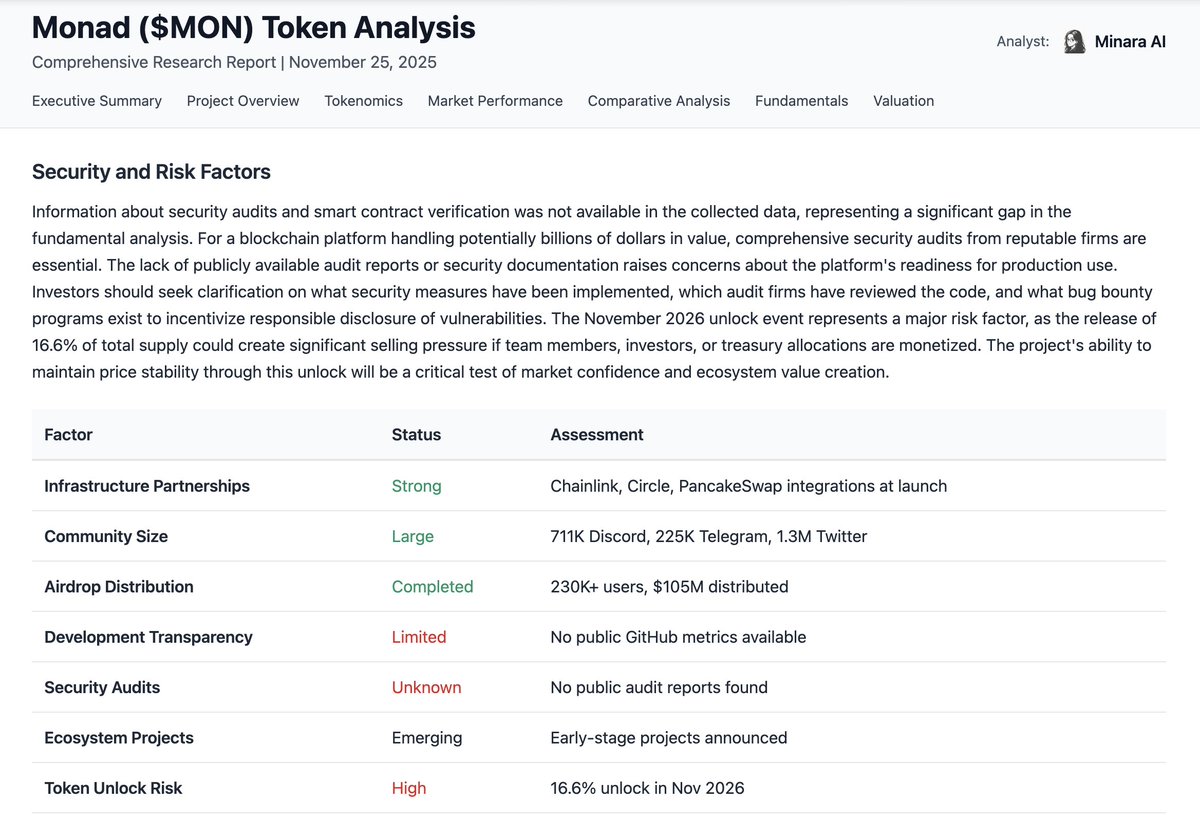The height and width of the screenshot is (819, 1200).
Task: Click the Factor column header
Action: (x=69, y=435)
